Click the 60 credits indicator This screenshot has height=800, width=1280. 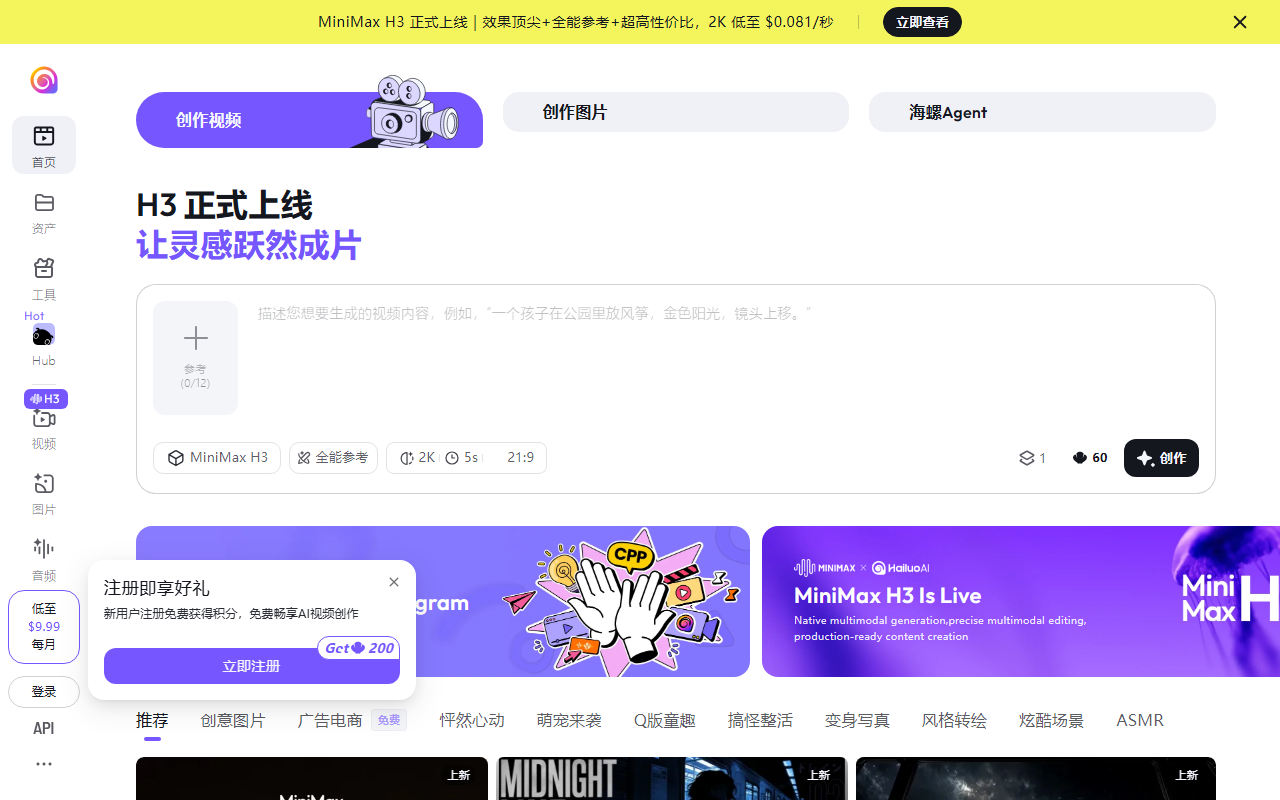click(1090, 458)
